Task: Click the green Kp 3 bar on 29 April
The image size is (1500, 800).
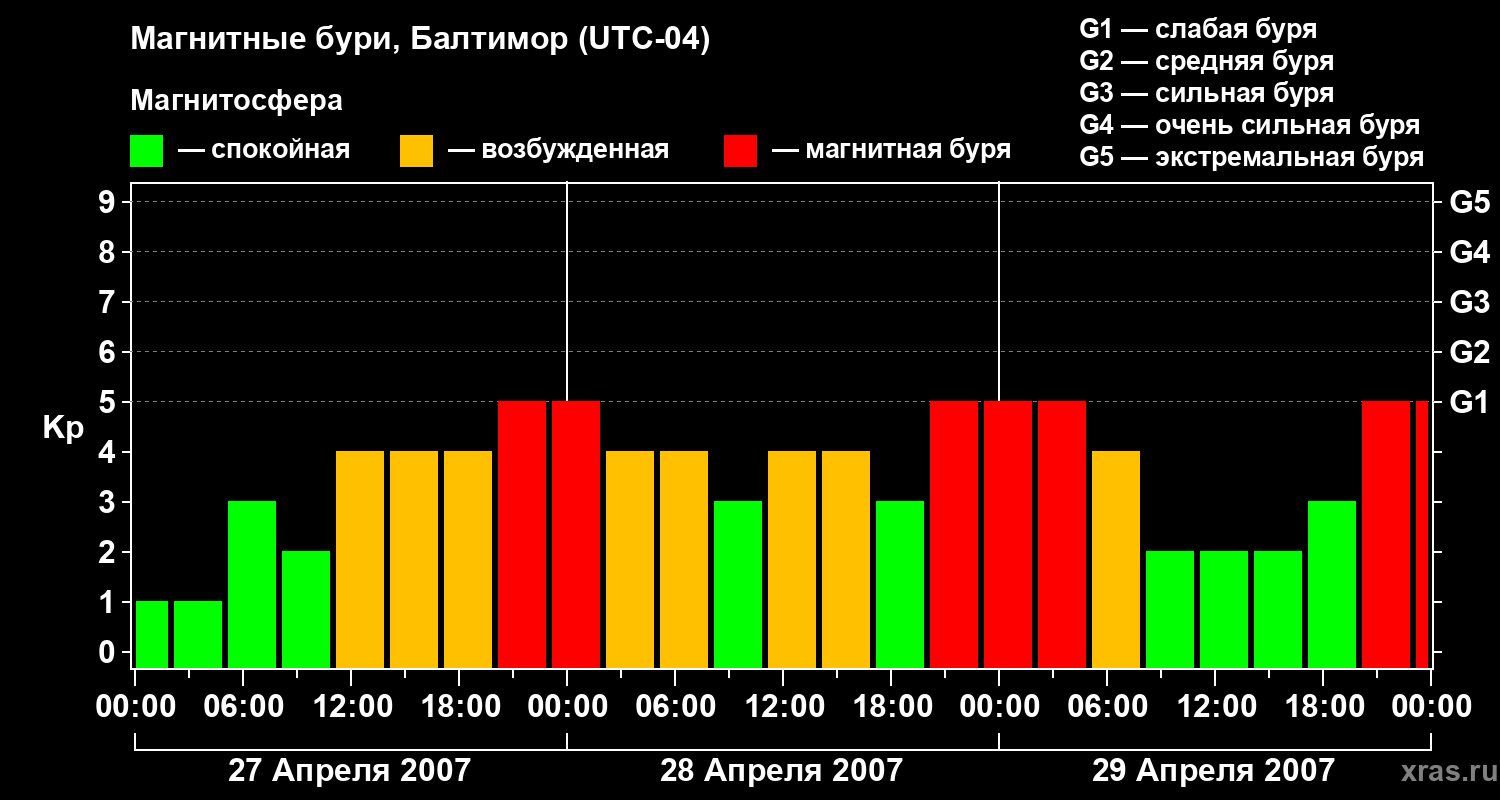Action: point(1332,584)
